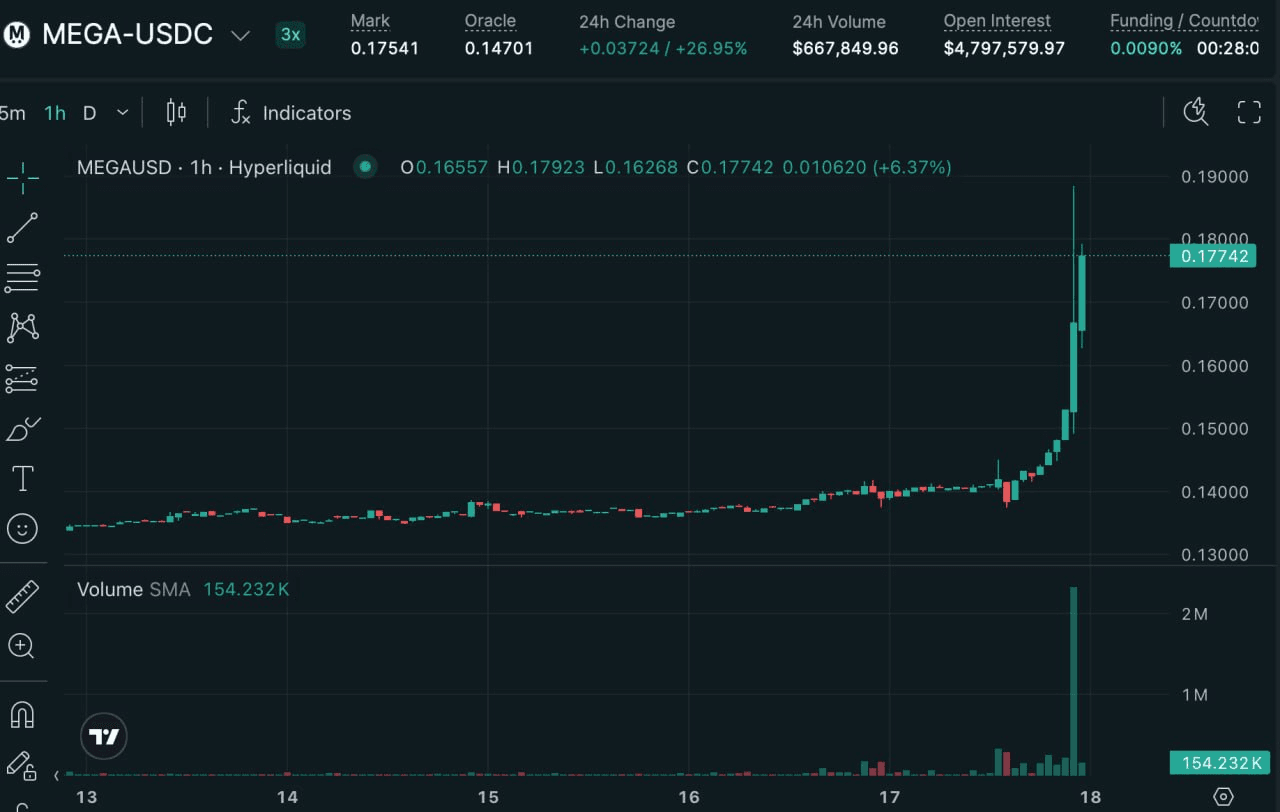Click the 0.0090% funding rate value
The image size is (1280, 812).
(1146, 48)
